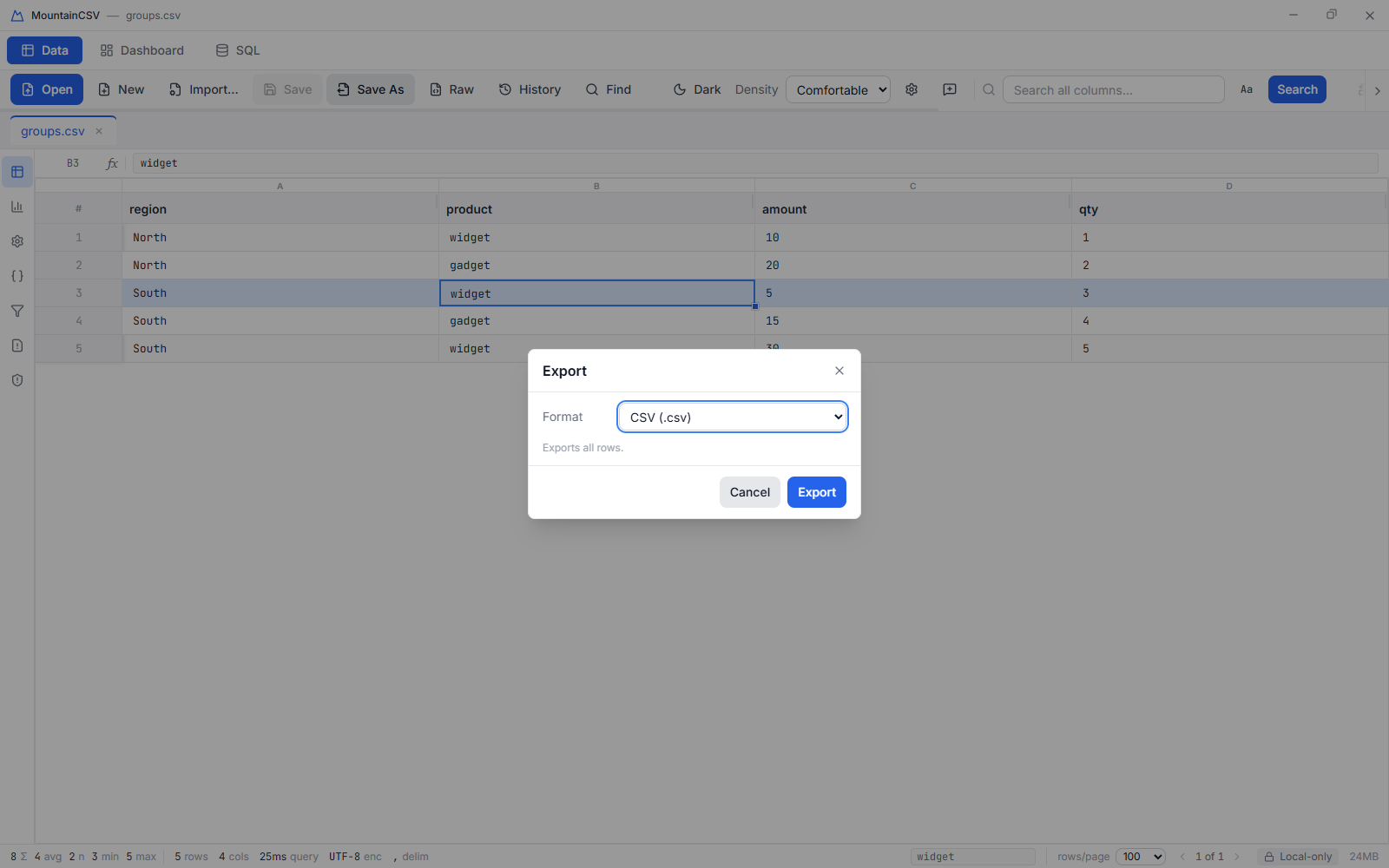1389x868 pixels.
Task: Select the North cell in row 1
Action: (280, 238)
